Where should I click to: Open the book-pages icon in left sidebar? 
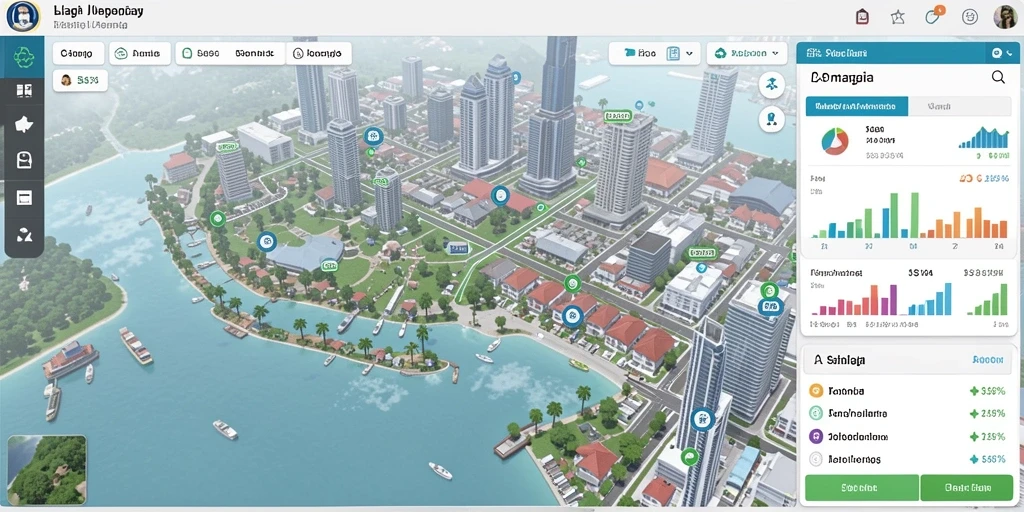click(24, 91)
